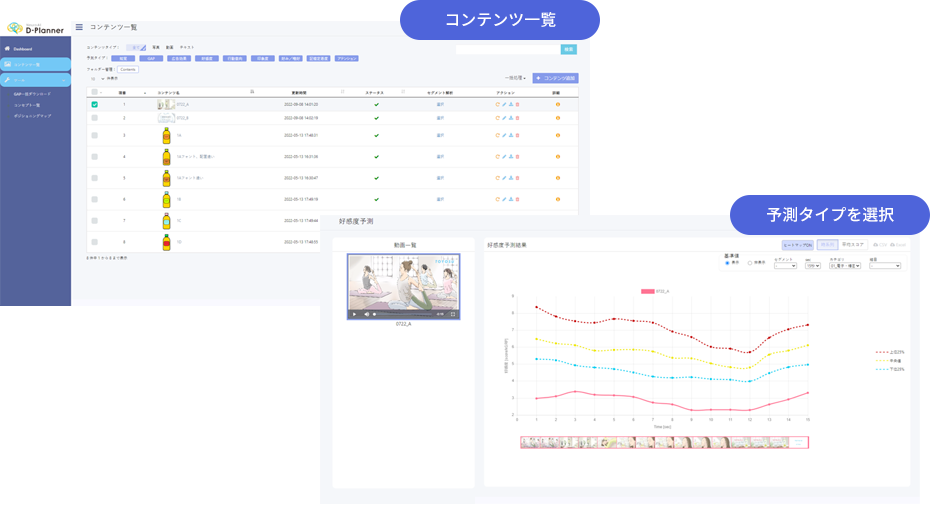Viewport: 930px width, 512px height.
Task: Open the カテゴリ dropdown above the chart
Action: [x=837, y=266]
